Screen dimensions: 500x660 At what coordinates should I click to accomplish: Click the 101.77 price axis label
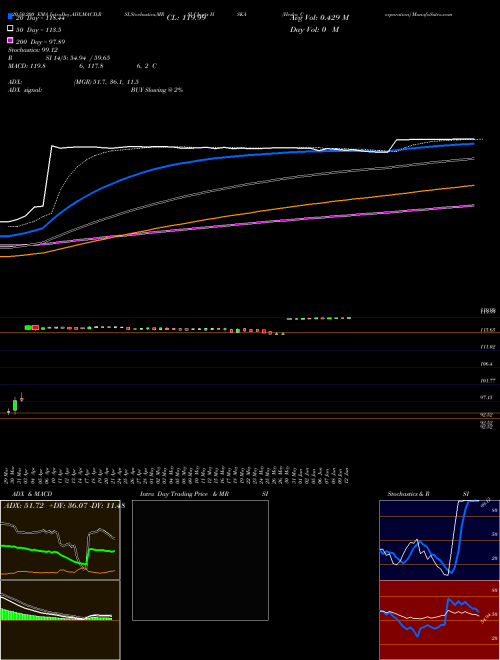[x=488, y=381]
